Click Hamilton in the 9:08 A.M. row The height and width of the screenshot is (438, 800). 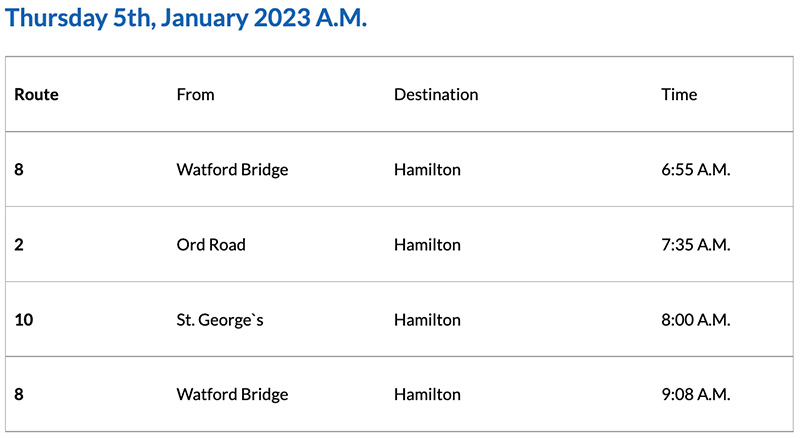427,395
